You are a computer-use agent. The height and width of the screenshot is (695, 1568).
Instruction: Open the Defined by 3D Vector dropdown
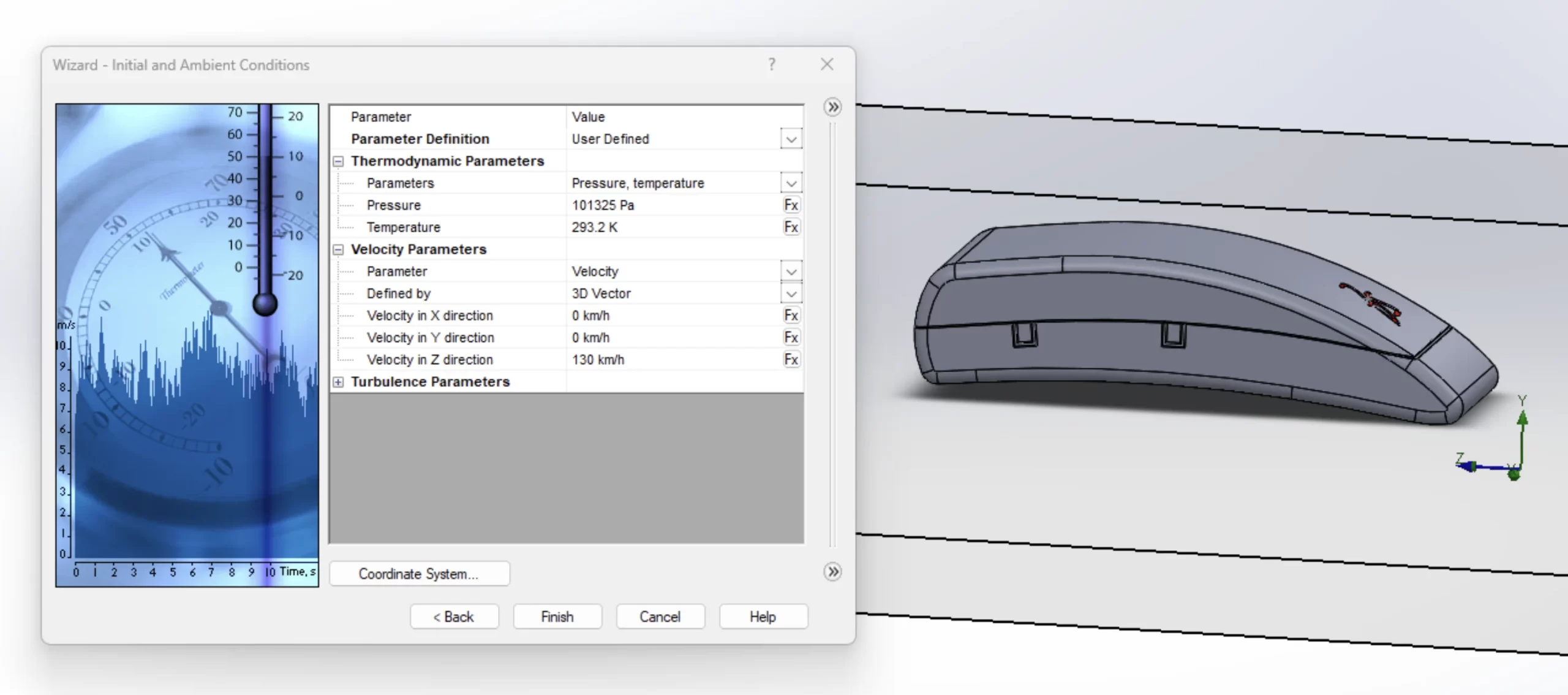click(x=791, y=294)
